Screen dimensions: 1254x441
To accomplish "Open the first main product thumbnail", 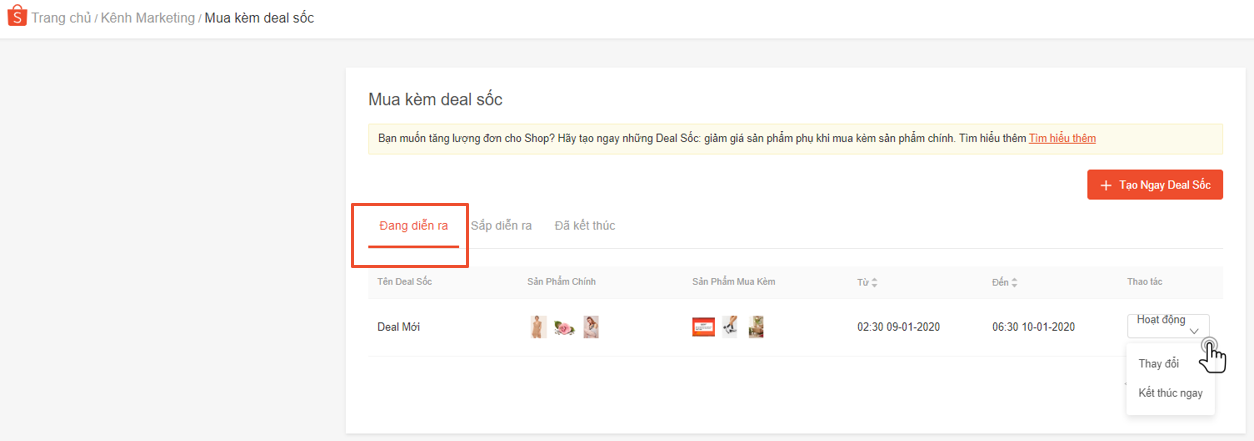I will click(x=538, y=327).
